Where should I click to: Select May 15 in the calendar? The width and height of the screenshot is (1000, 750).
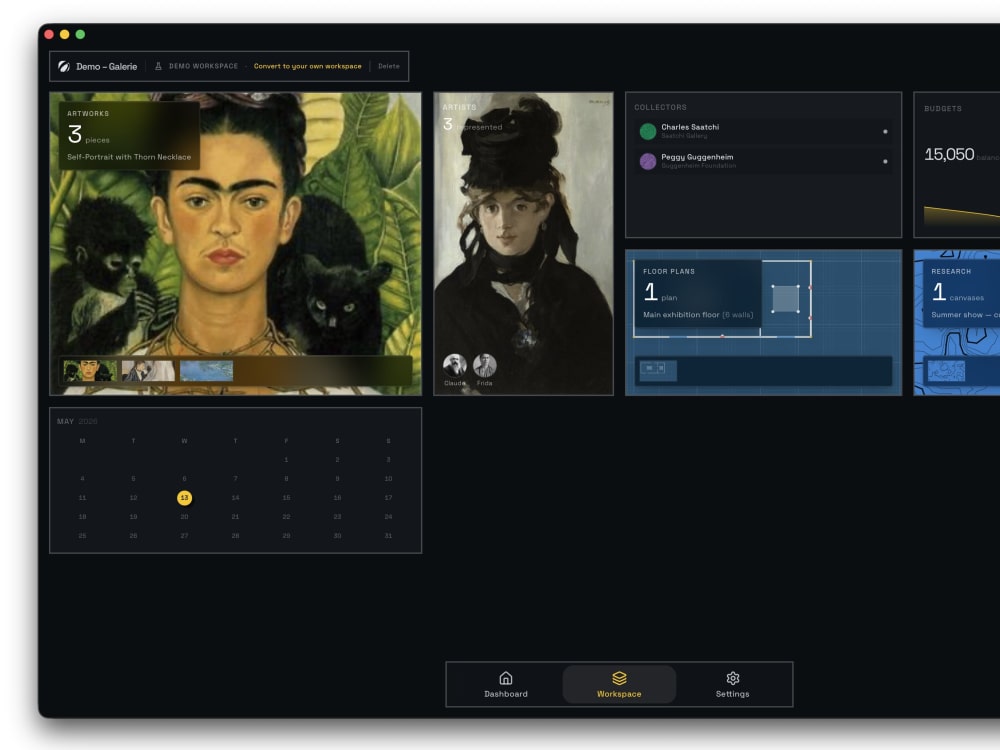pyautogui.click(x=286, y=497)
